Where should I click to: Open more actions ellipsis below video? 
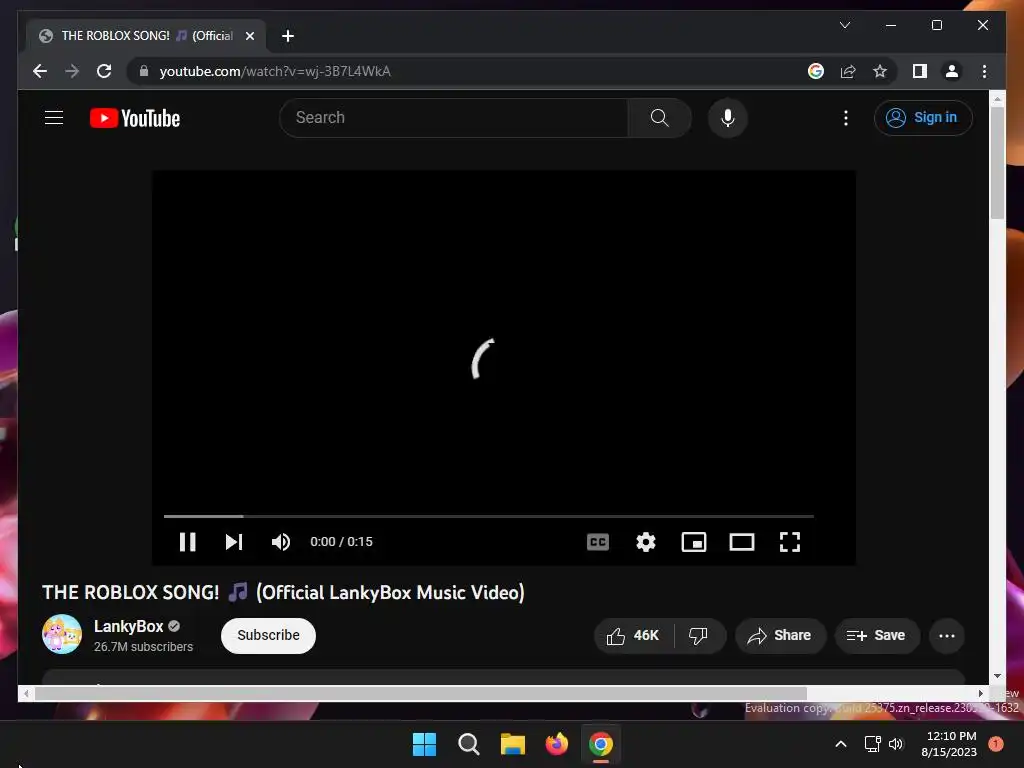(946, 635)
